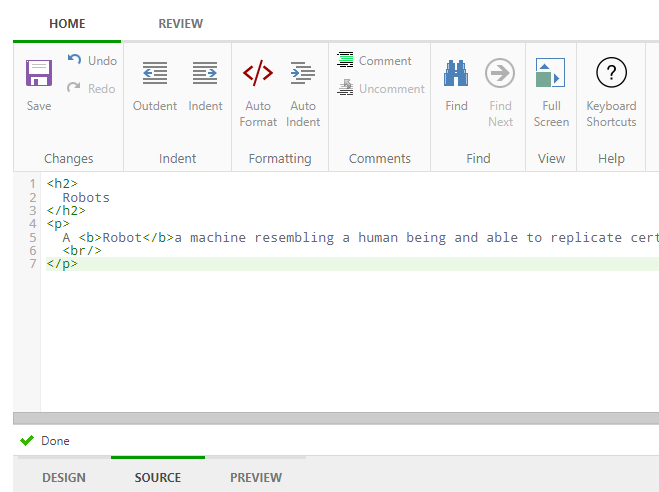This screenshot has width=659, height=492.
Task: Click the opening <h2> tag on line 1
Action: pos(62,184)
